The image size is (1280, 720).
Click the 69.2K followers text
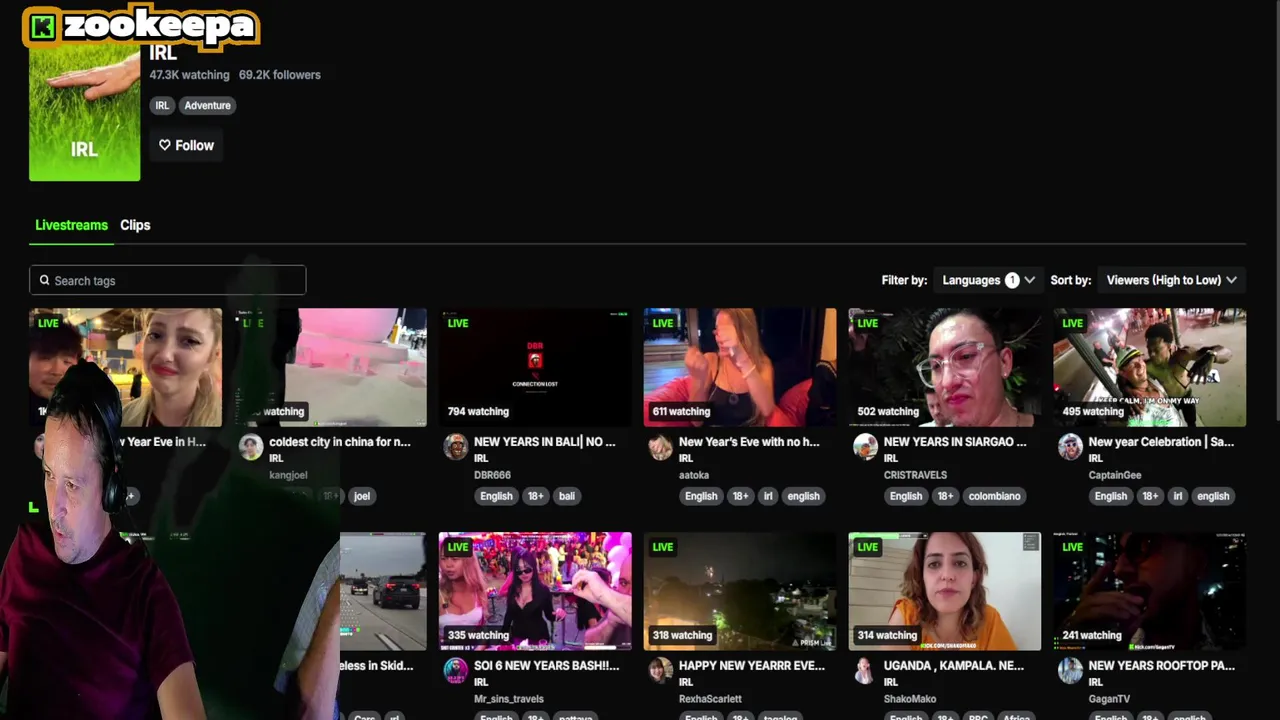point(280,75)
